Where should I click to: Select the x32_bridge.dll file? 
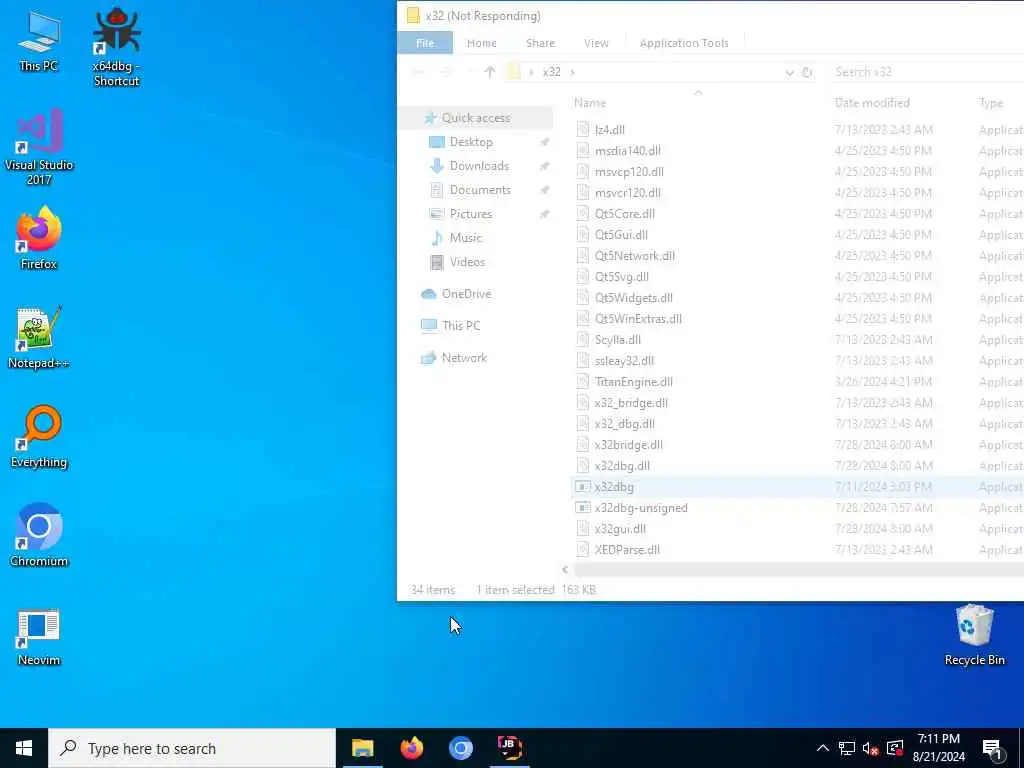coord(631,403)
